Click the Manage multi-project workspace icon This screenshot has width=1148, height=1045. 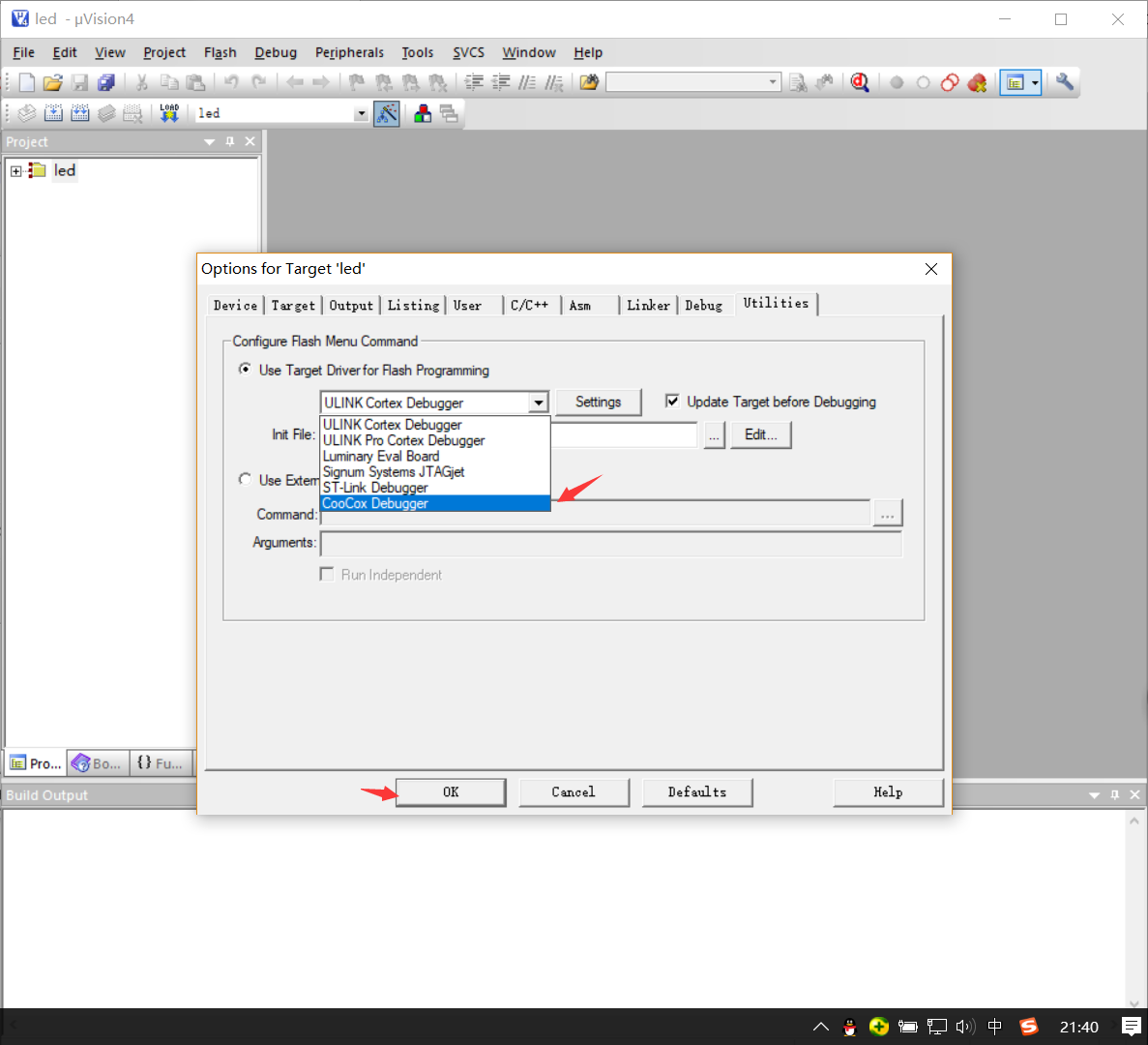click(449, 113)
